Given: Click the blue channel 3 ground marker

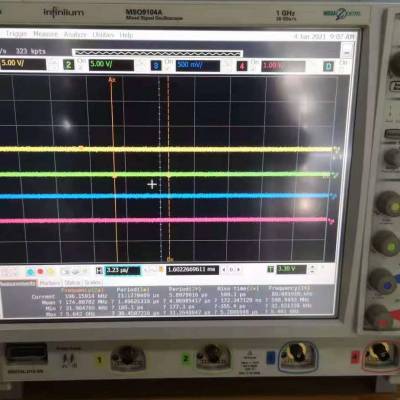Looking at the screenshot, I should point(333,196).
